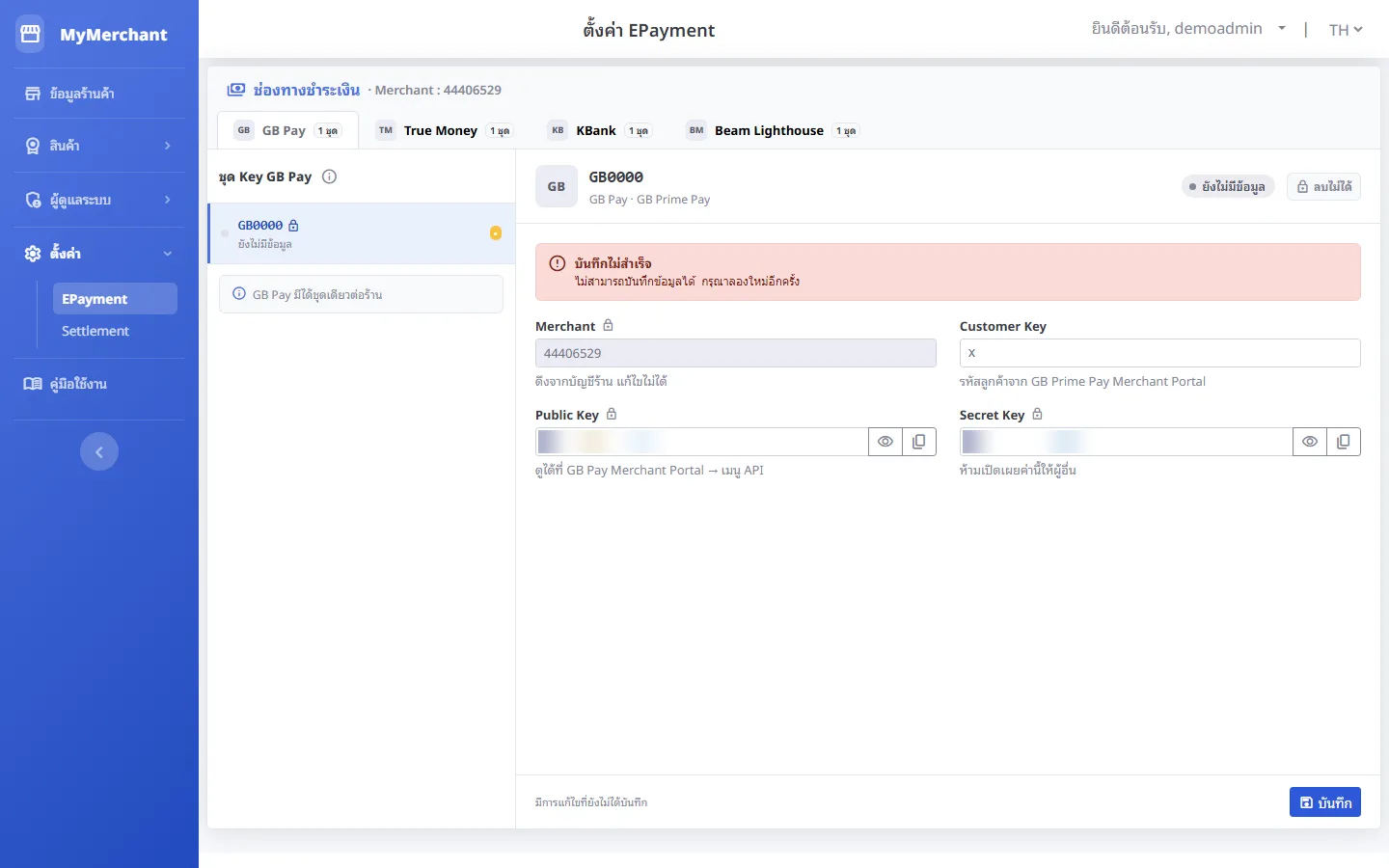Click the MyMerchant store logo icon

[x=30, y=34]
